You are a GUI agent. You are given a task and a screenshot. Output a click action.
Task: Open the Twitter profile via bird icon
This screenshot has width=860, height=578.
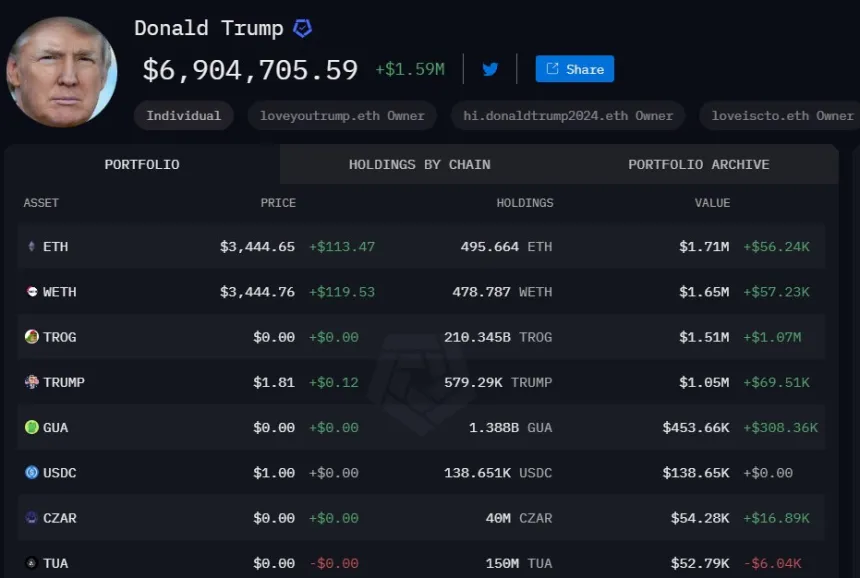tap(487, 68)
